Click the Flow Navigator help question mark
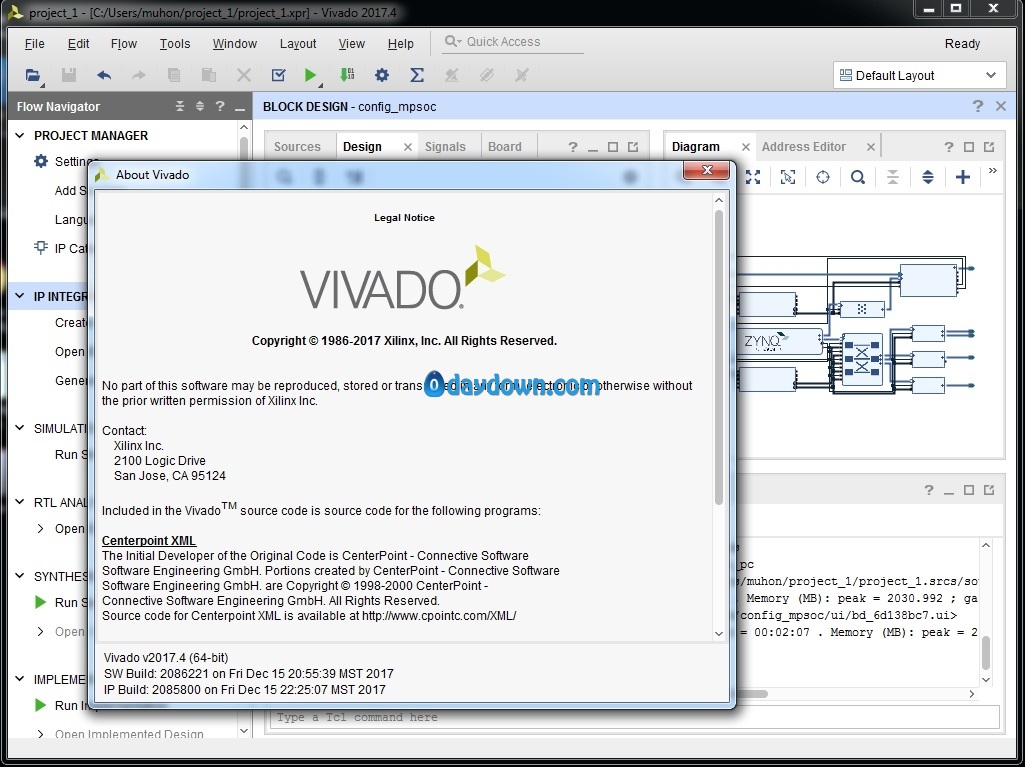 click(x=220, y=106)
